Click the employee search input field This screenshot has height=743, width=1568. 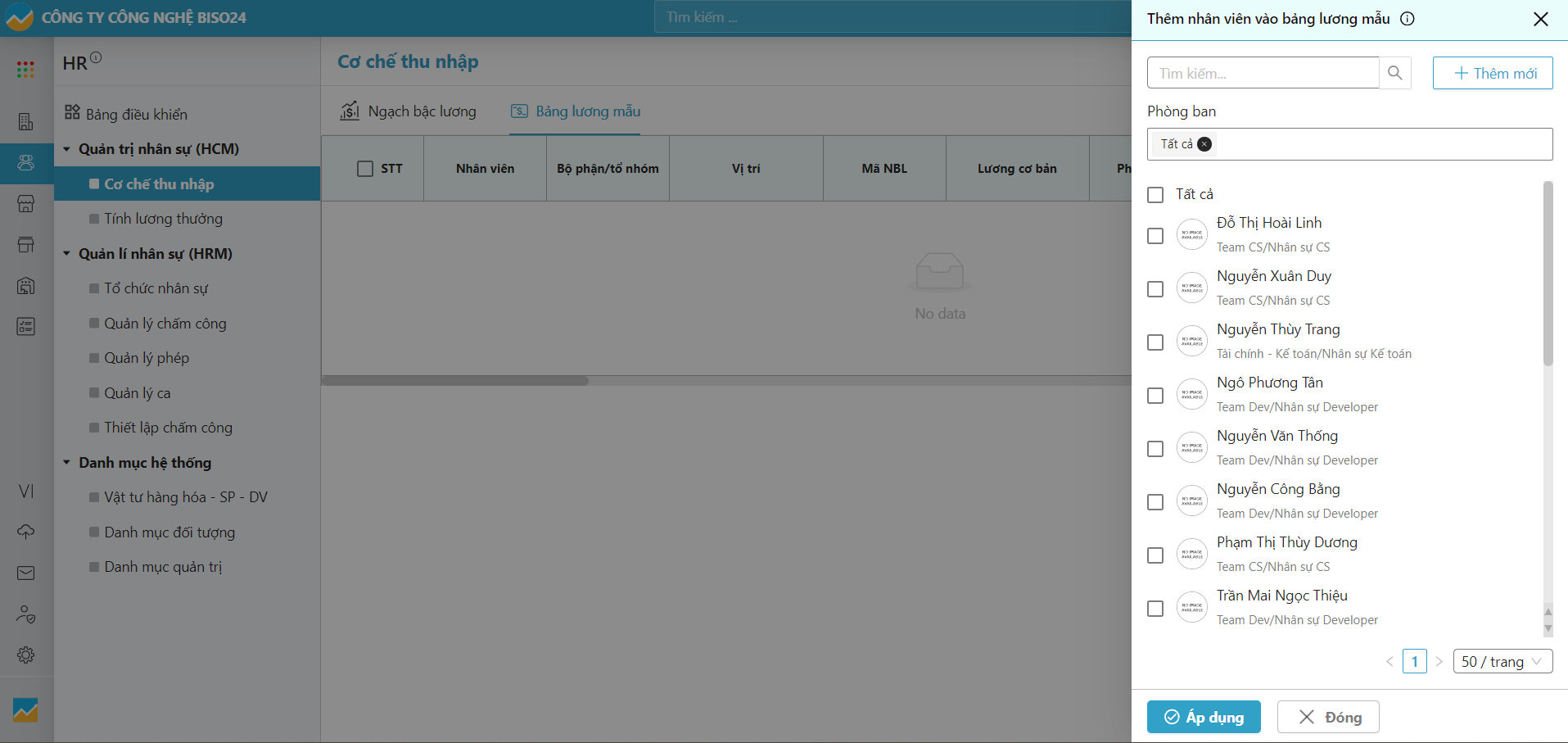tap(1262, 73)
